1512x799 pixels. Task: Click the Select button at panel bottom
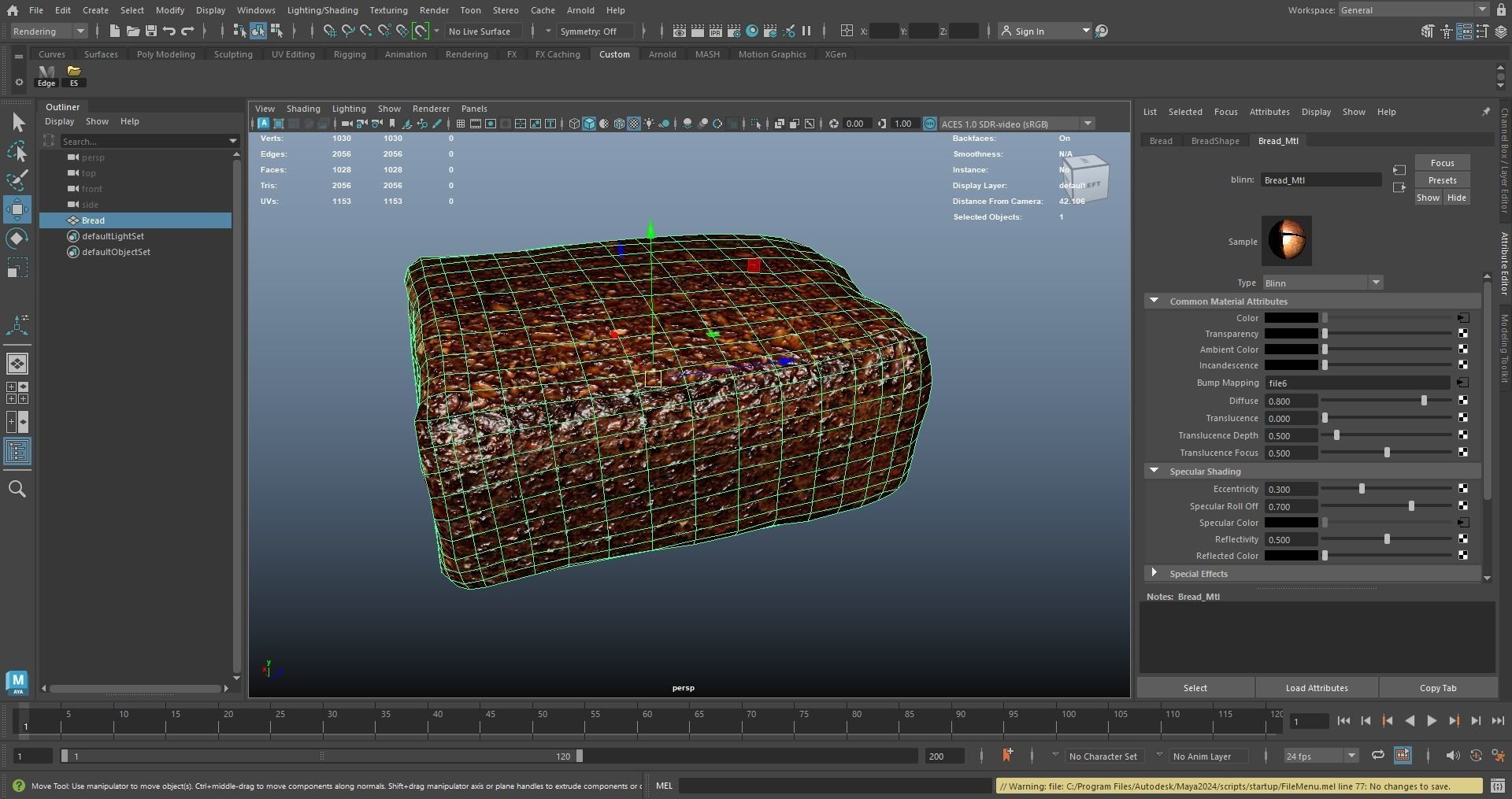pos(1195,688)
